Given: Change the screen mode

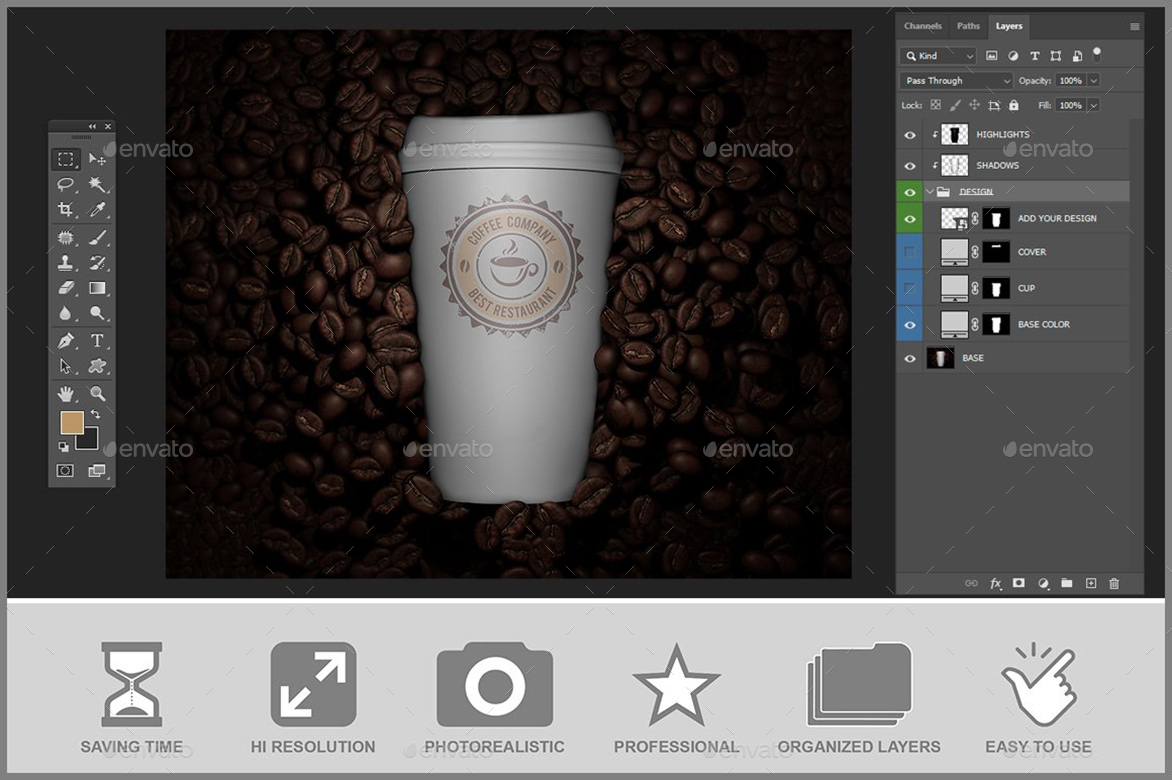Looking at the screenshot, I should click(x=97, y=471).
